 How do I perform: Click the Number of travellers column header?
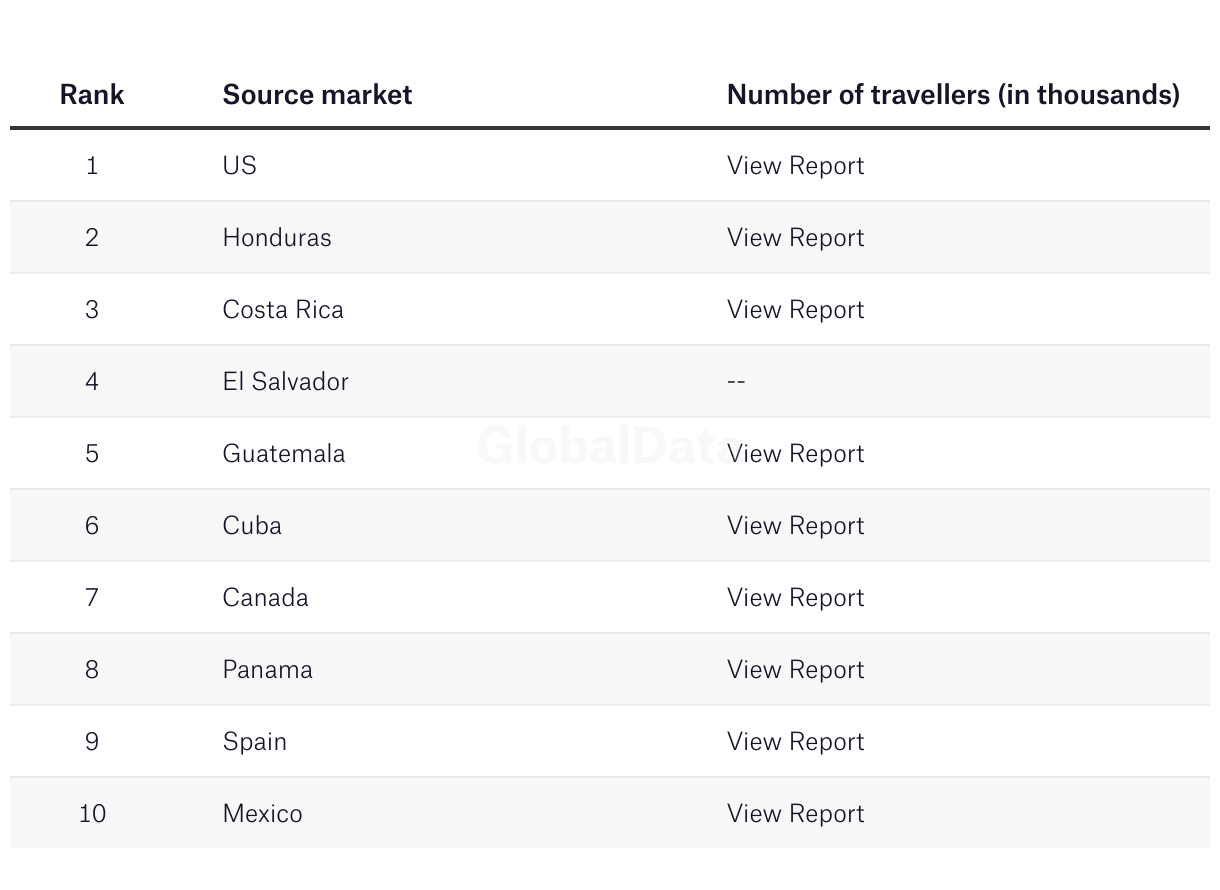953,94
